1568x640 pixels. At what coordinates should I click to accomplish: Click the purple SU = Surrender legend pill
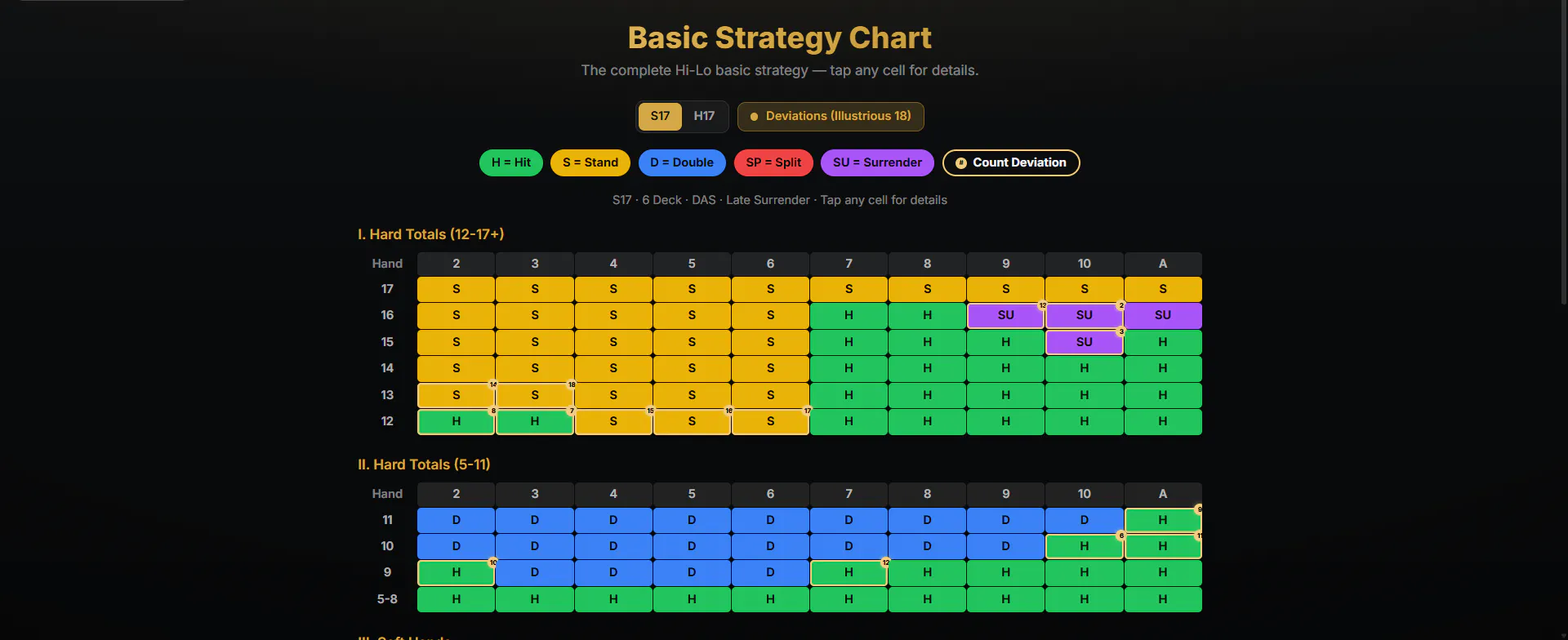tap(877, 162)
